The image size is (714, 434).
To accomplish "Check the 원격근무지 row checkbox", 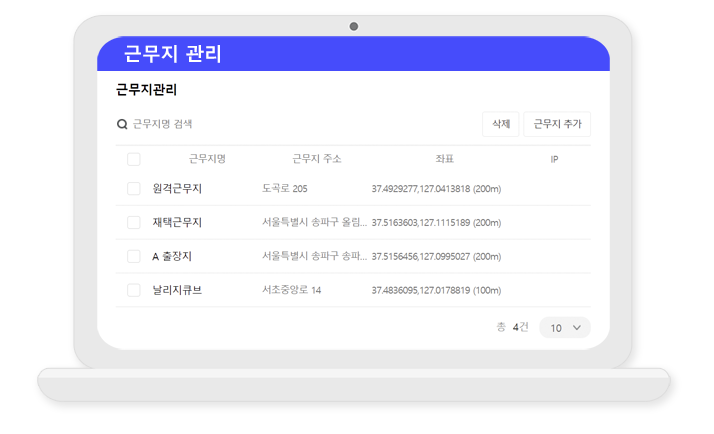I will tap(133, 189).
